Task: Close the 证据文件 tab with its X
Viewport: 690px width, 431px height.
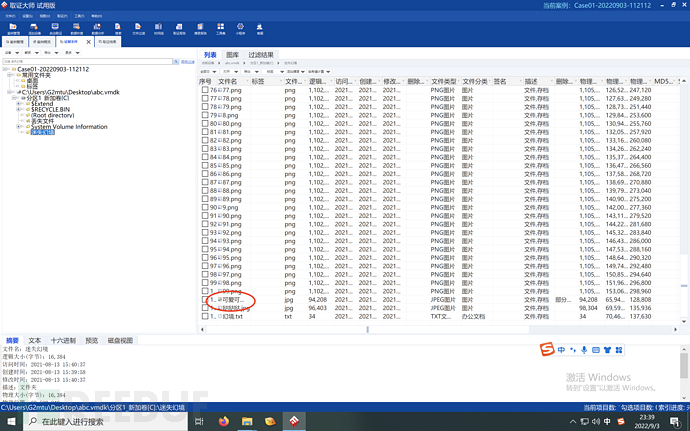Action: coord(88,42)
